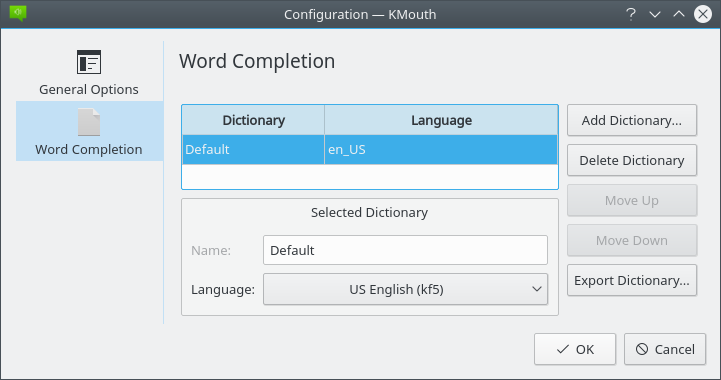Click the Move Down button
The height and width of the screenshot is (380, 721).
(632, 240)
